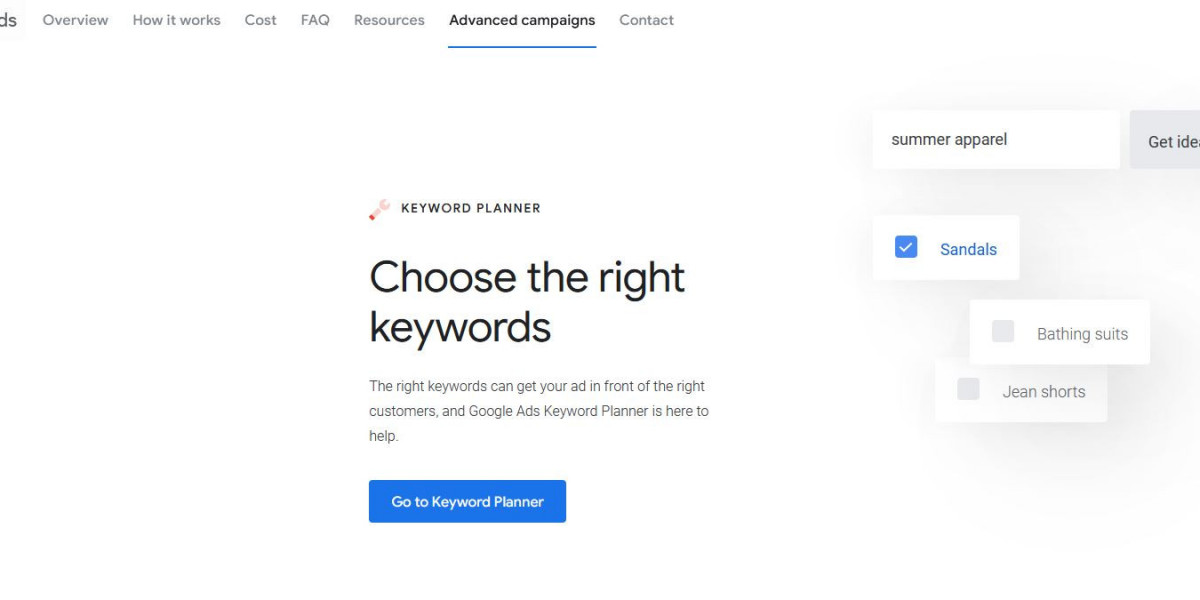Click the Jean shorts label text
Image resolution: width=1200 pixels, height=600 pixels.
coord(1043,392)
